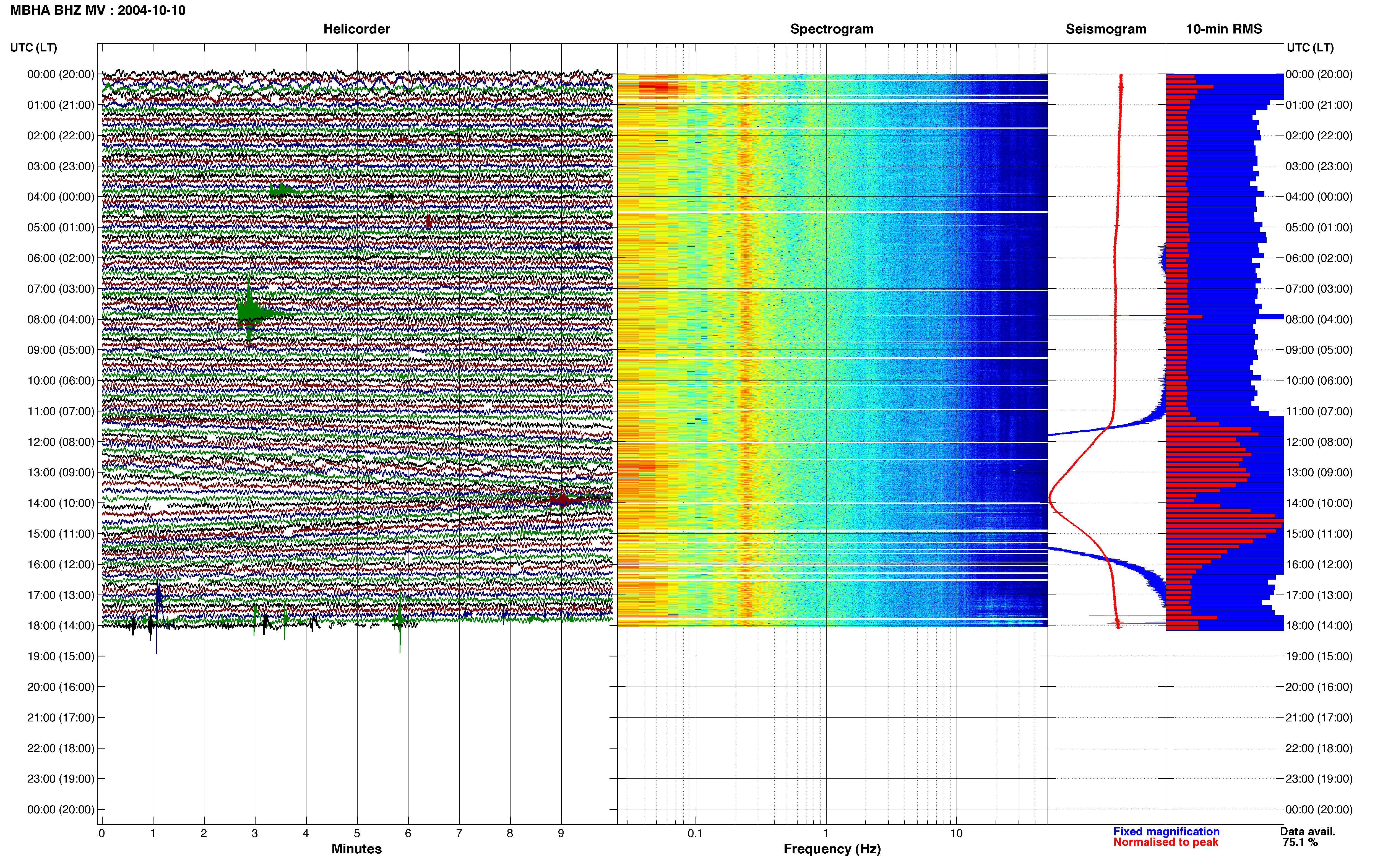Click the '10' frequency tick label
This screenshot has width=1388, height=868.
pyautogui.click(x=956, y=833)
